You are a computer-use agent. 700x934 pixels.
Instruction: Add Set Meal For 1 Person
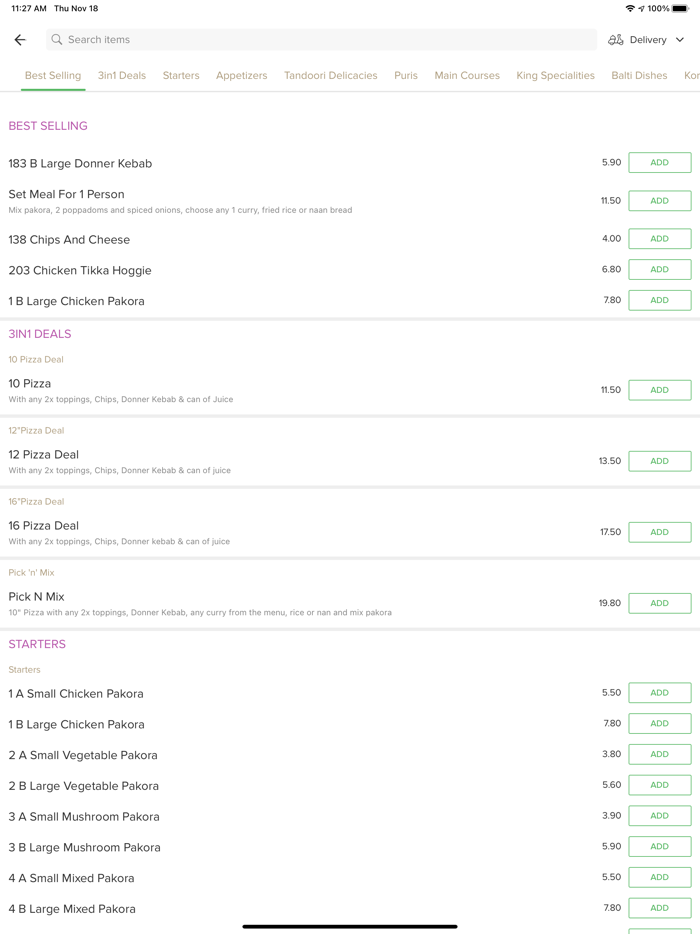[659, 201]
